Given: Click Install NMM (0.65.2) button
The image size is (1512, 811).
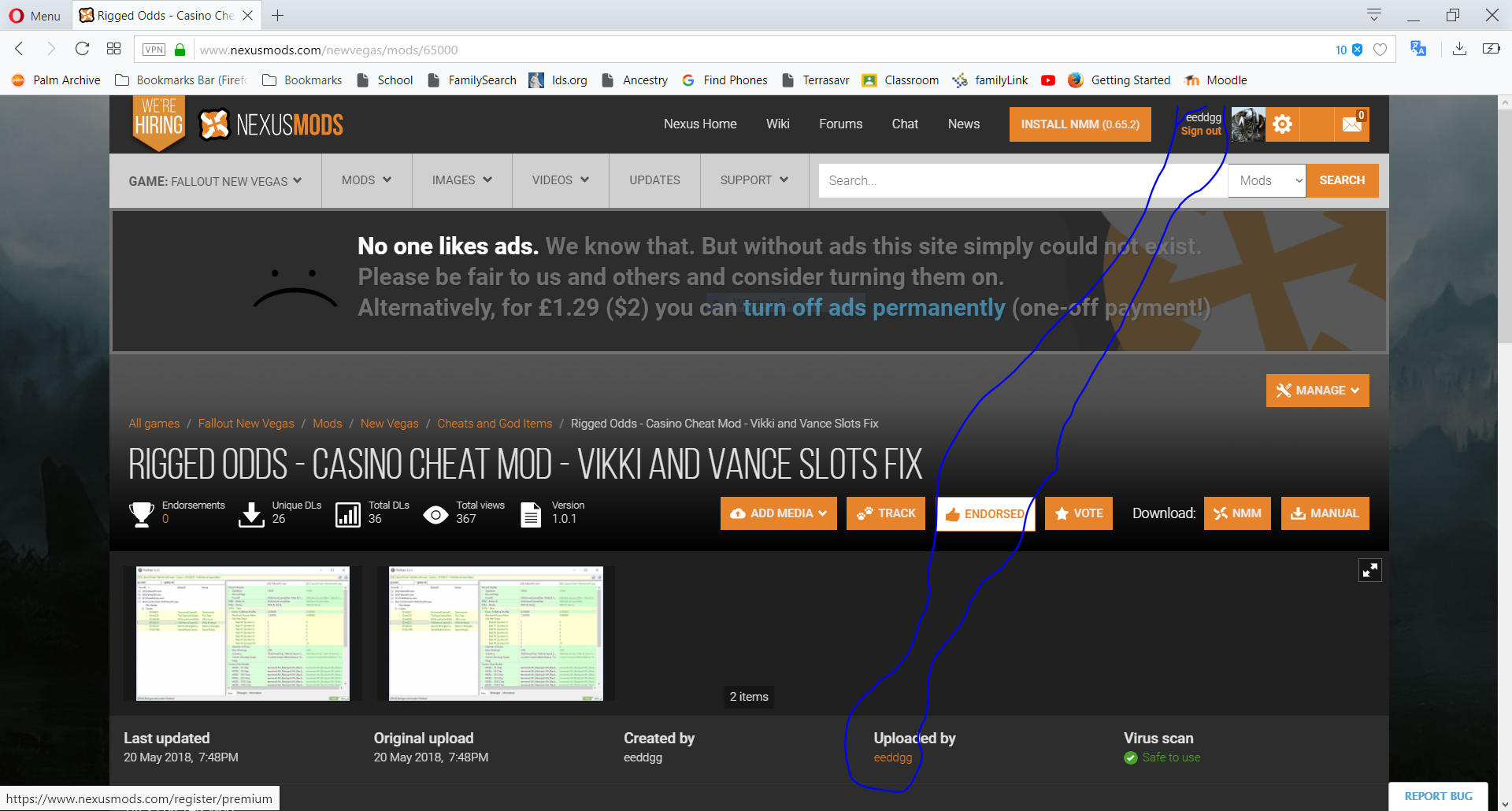Looking at the screenshot, I should coord(1080,124).
